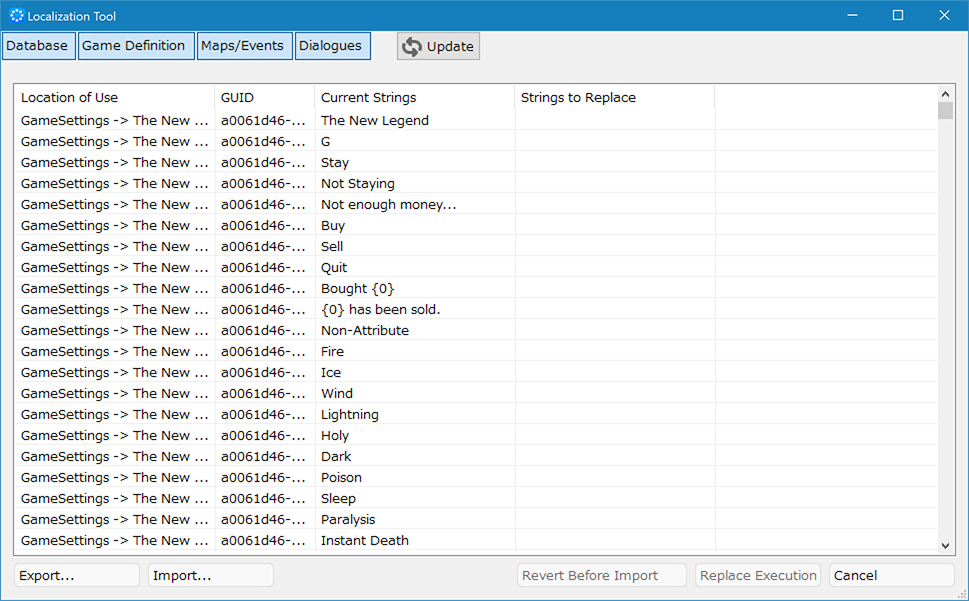Viewport: 969px width, 601px height.
Task: Click the Strings to Replace column header
Action: (x=614, y=98)
